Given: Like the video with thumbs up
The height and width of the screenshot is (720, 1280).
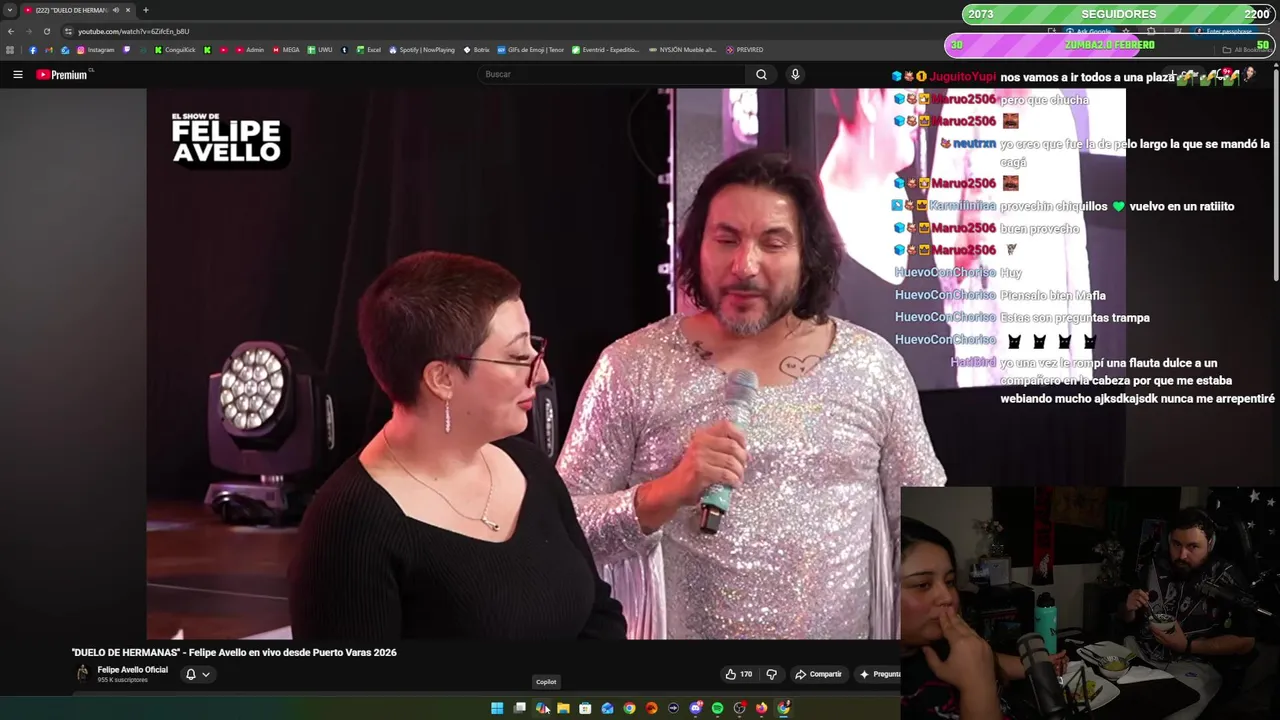Looking at the screenshot, I should (739, 674).
